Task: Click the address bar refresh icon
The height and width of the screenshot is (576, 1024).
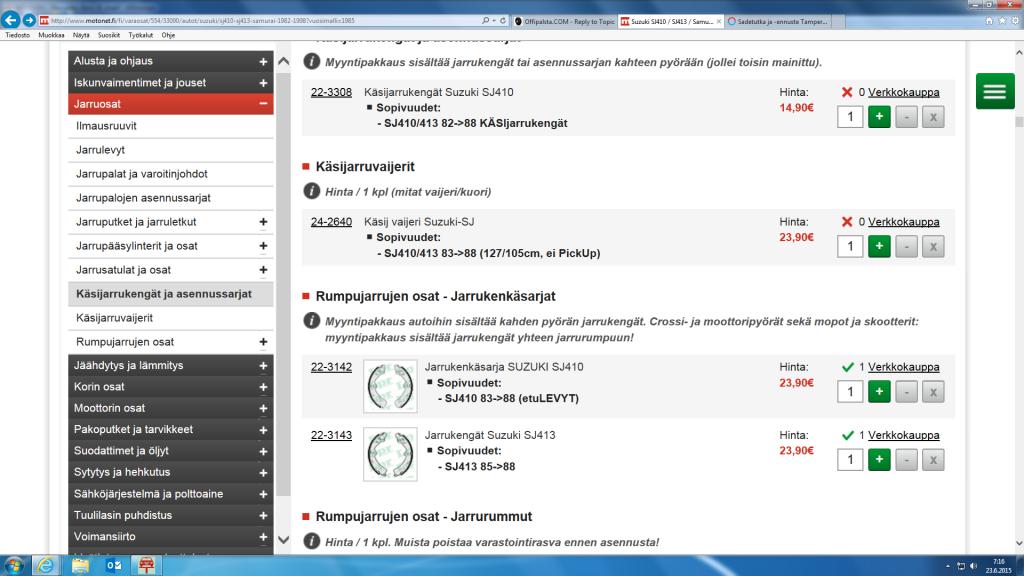Action: [503, 21]
